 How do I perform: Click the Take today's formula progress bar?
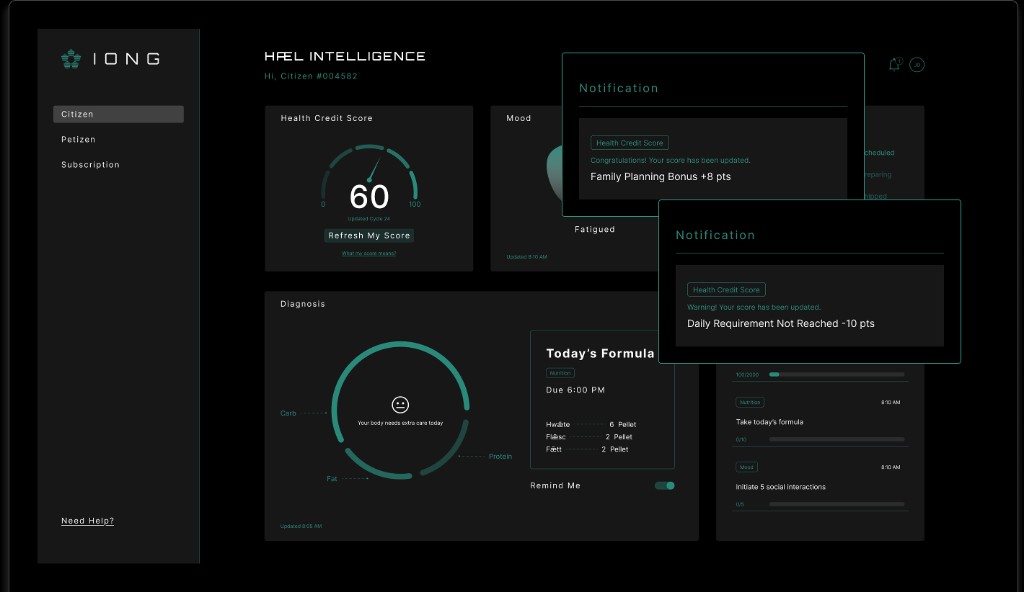click(x=837, y=440)
